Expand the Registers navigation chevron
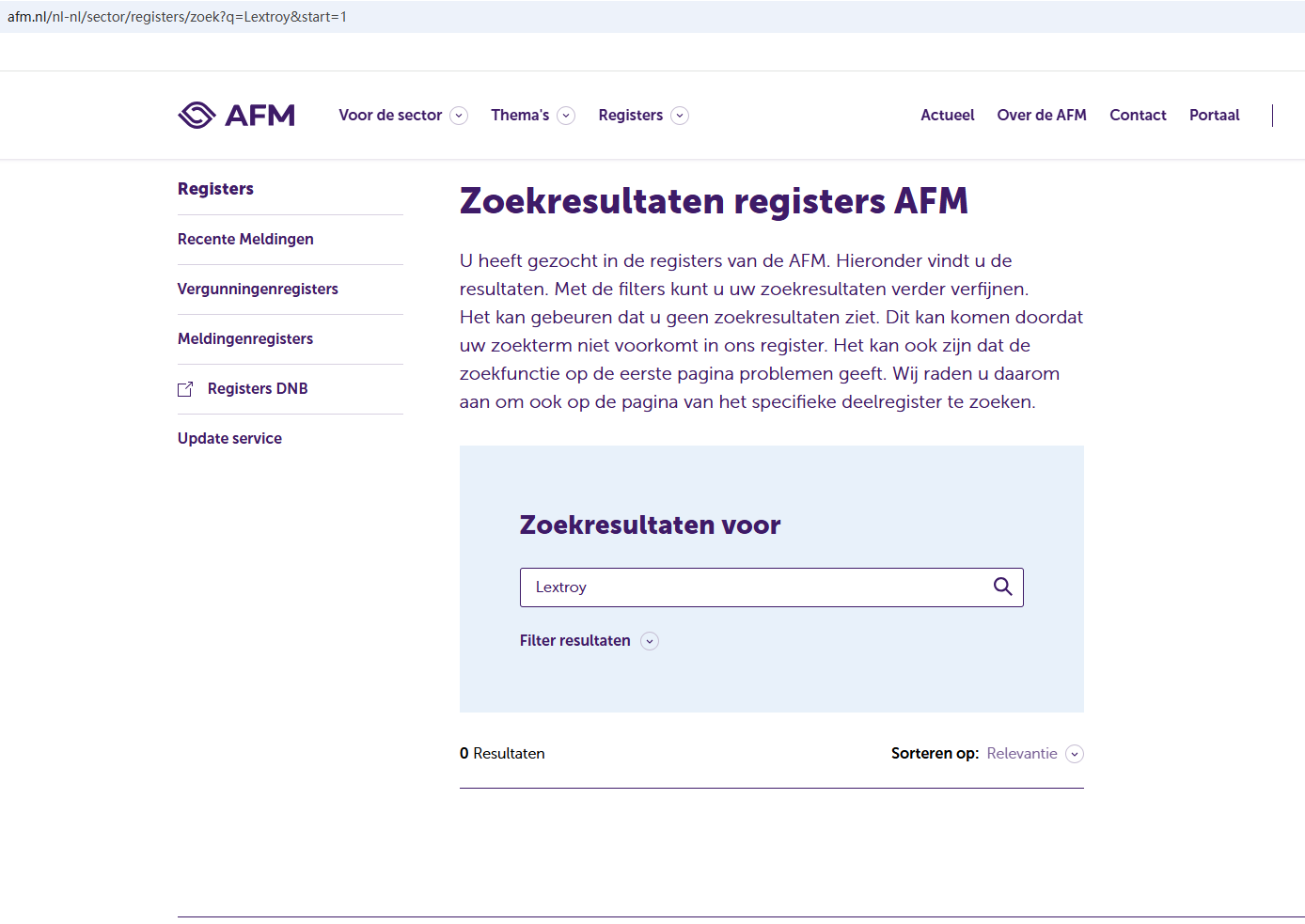Image resolution: width=1305 pixels, height=924 pixels. [680, 116]
